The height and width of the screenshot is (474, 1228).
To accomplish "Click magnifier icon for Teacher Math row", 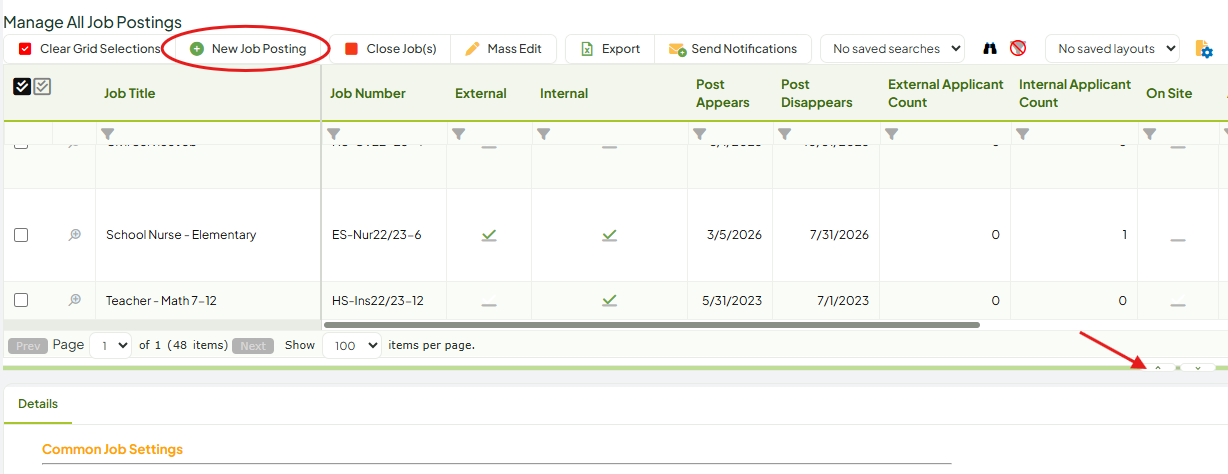I will click(x=74, y=300).
